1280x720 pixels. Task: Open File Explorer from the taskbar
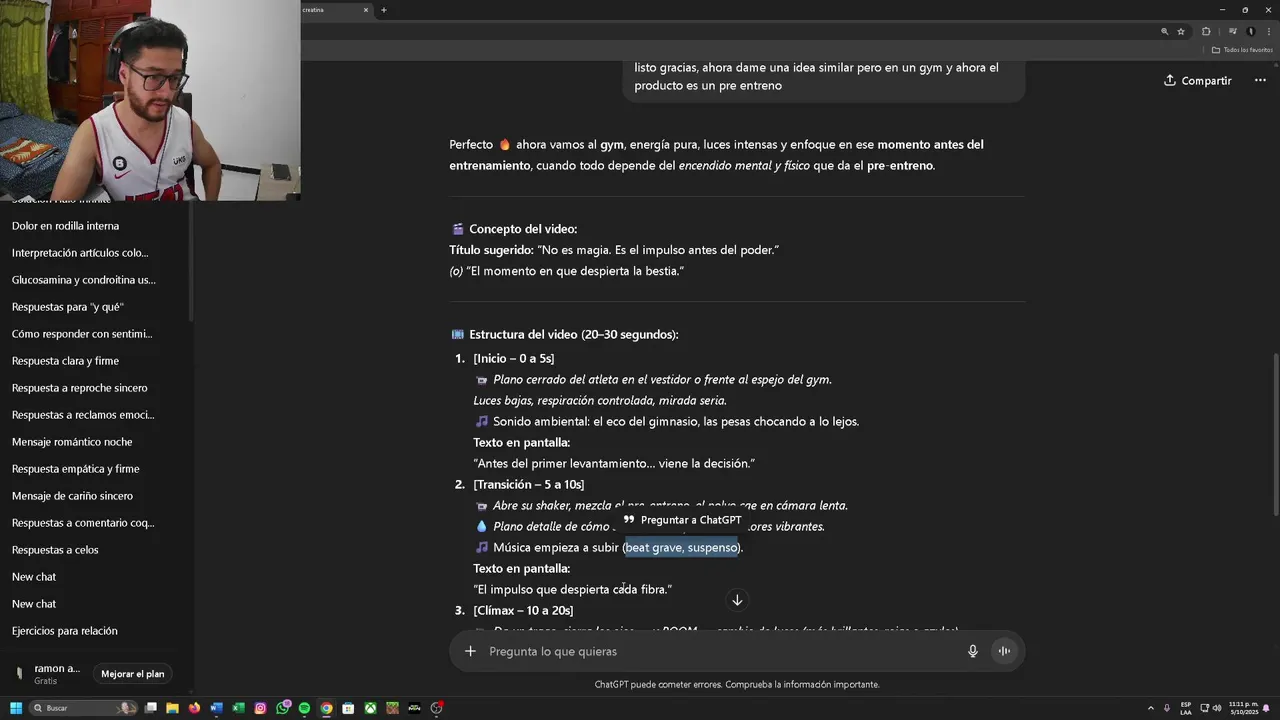point(172,708)
